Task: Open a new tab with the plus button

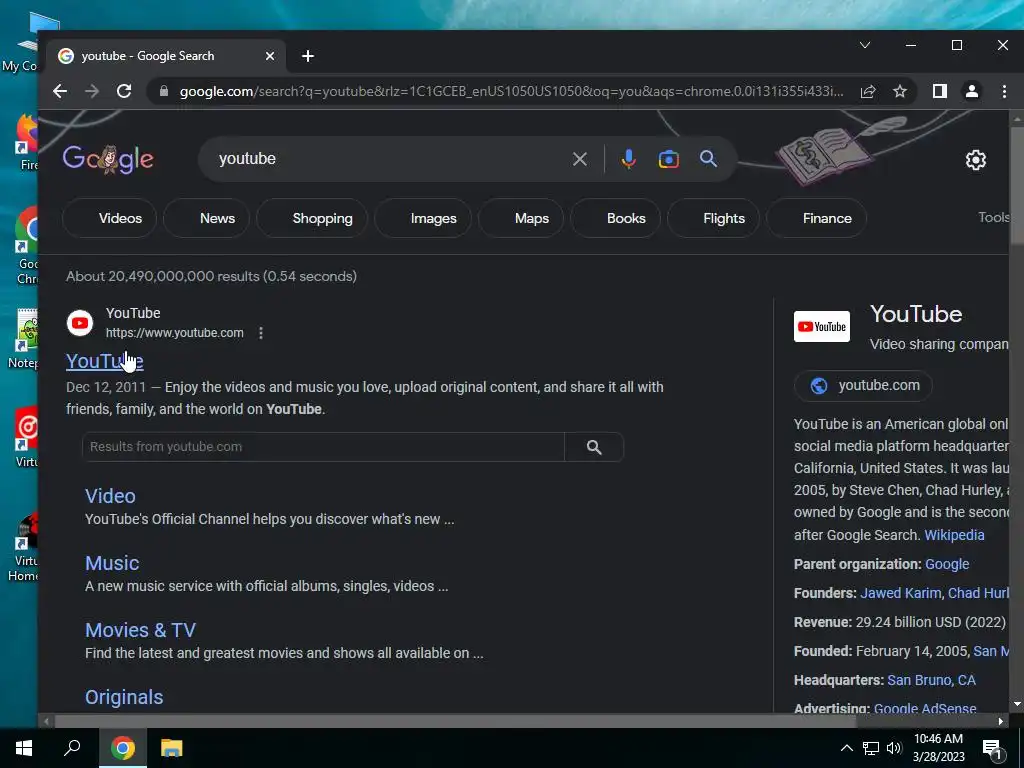Action: 308,56
